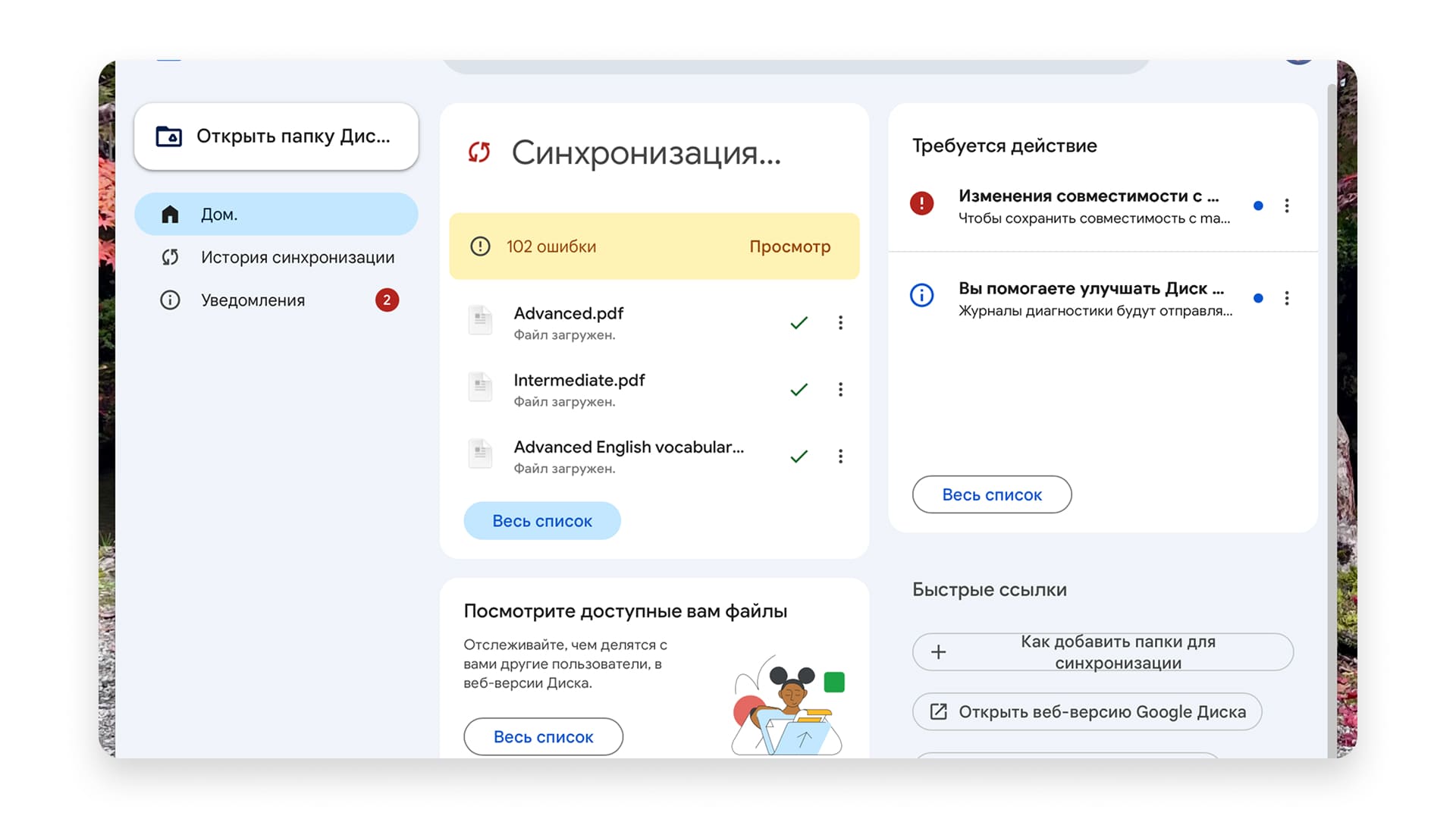Viewport: 1456px width, 819px height.
Task: Switch to История синхронизации in sidebar
Action: tap(297, 257)
